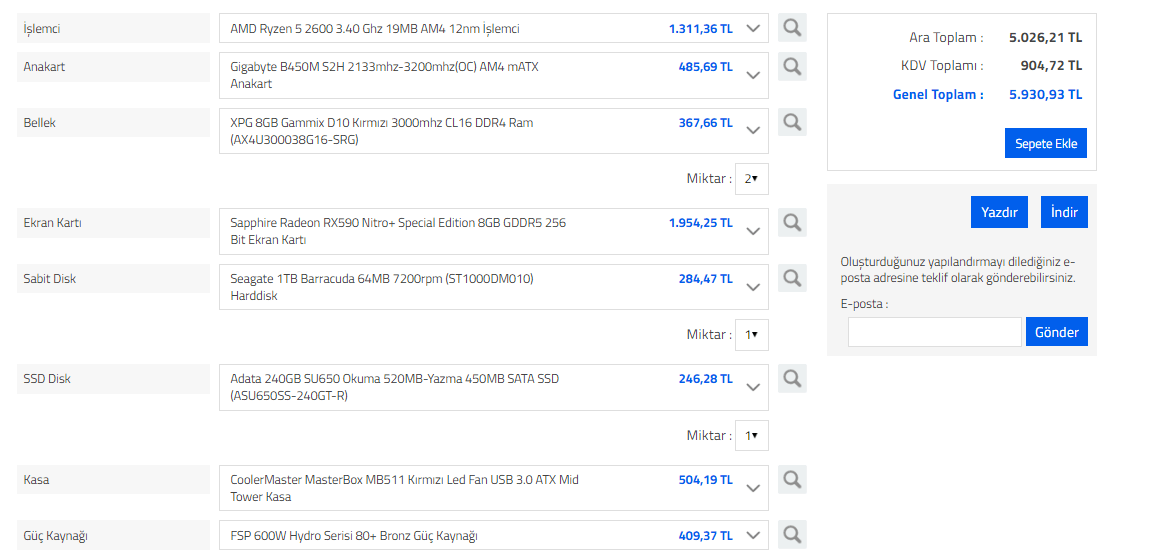
Task: Click the magnifier icon in Anakart row
Action: click(x=792, y=66)
